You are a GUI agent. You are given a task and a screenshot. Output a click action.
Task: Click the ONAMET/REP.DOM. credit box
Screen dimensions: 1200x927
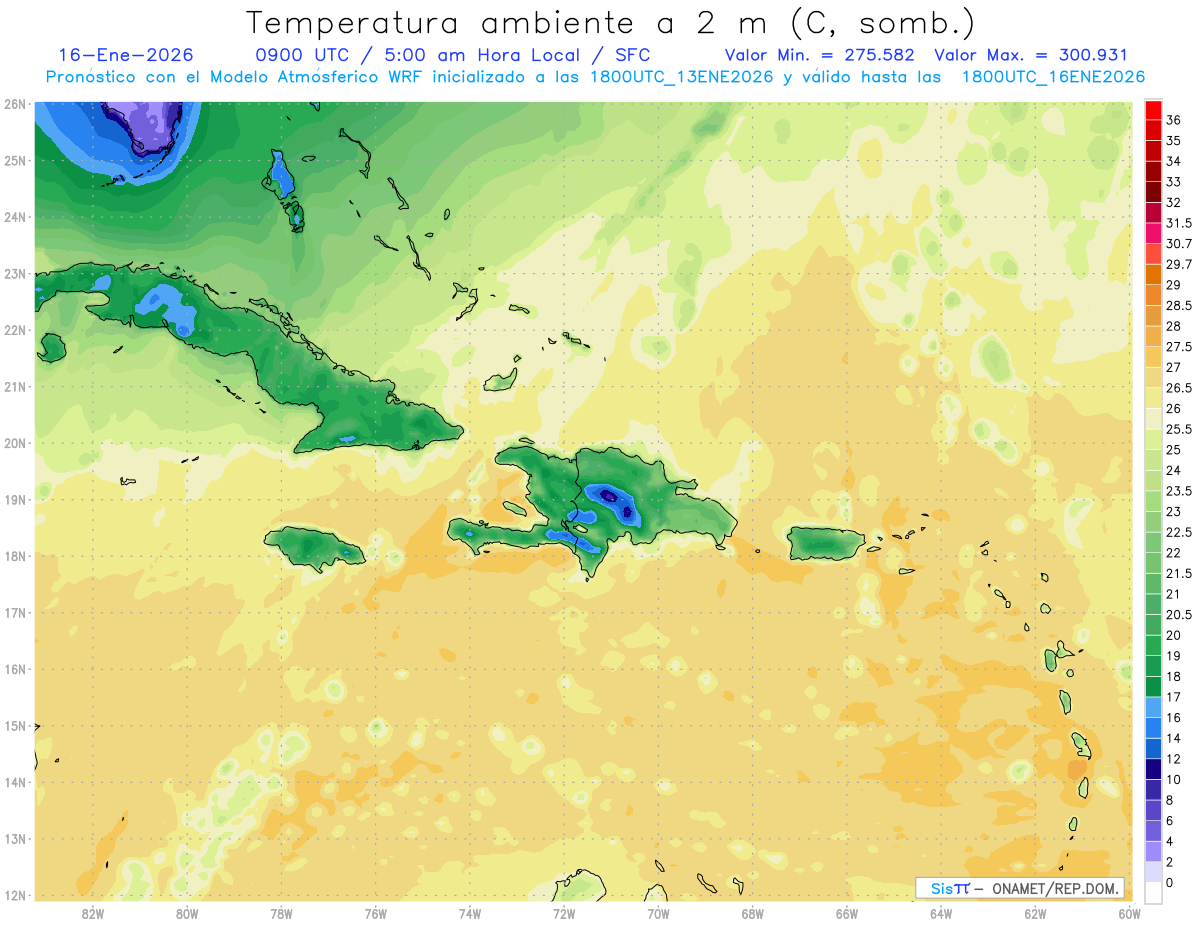click(x=1019, y=888)
